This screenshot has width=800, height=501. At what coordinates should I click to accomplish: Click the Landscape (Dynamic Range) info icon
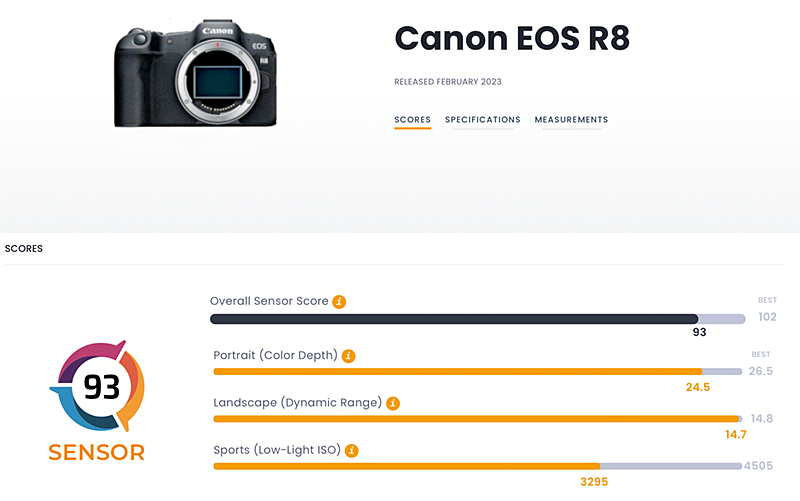tap(393, 403)
